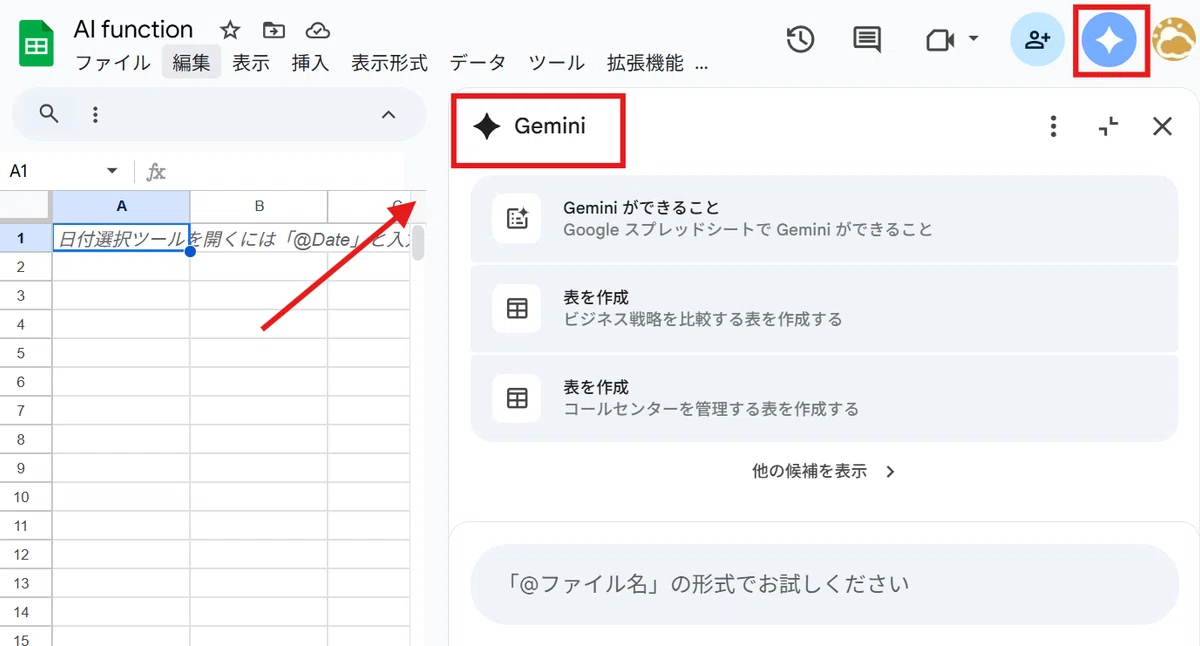Click the share add-person button
The image size is (1200, 646).
coord(1037,40)
